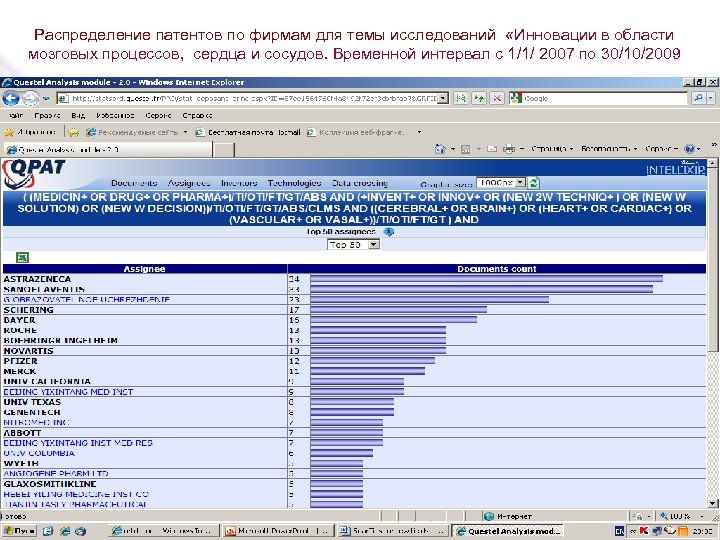Open the Сервис command bar dropdown
Image resolution: width=720 pixels, height=540 pixels.
tap(661, 149)
